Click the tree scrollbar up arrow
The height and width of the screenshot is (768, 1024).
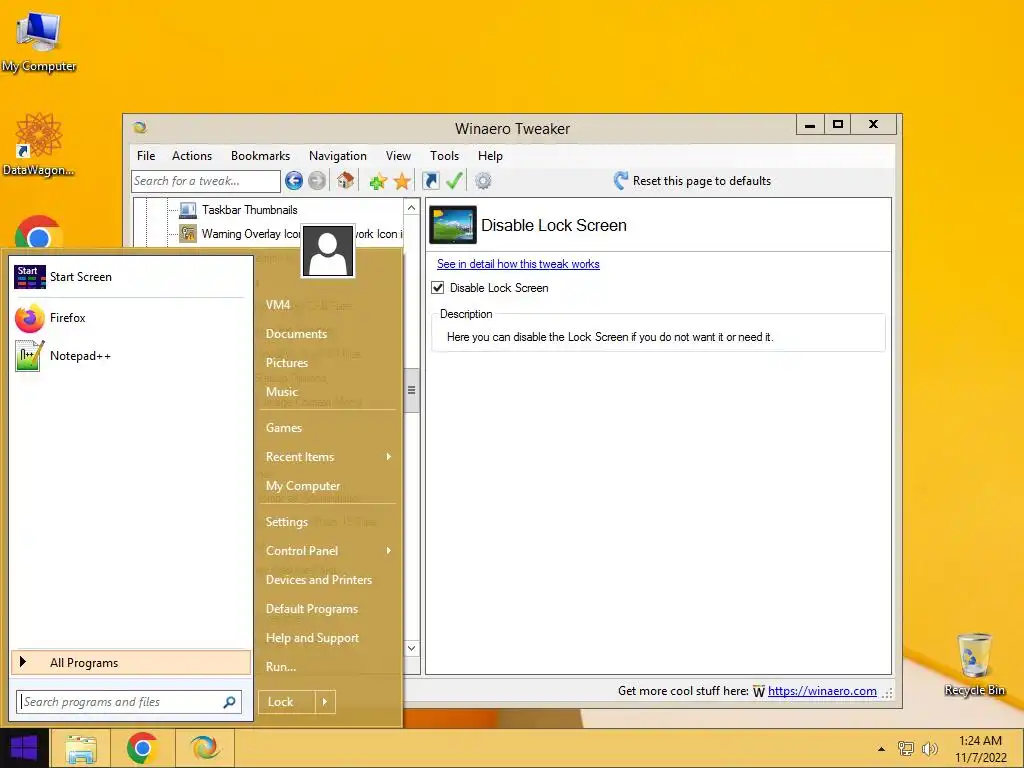(411, 208)
